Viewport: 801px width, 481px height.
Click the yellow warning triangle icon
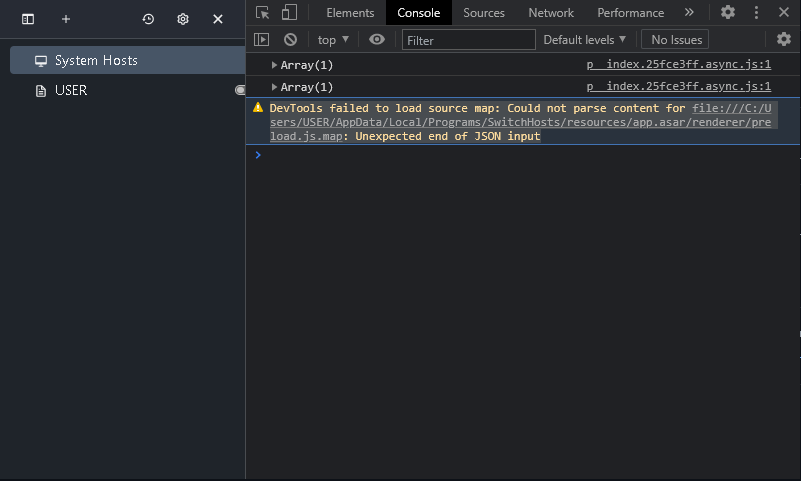coord(258,107)
